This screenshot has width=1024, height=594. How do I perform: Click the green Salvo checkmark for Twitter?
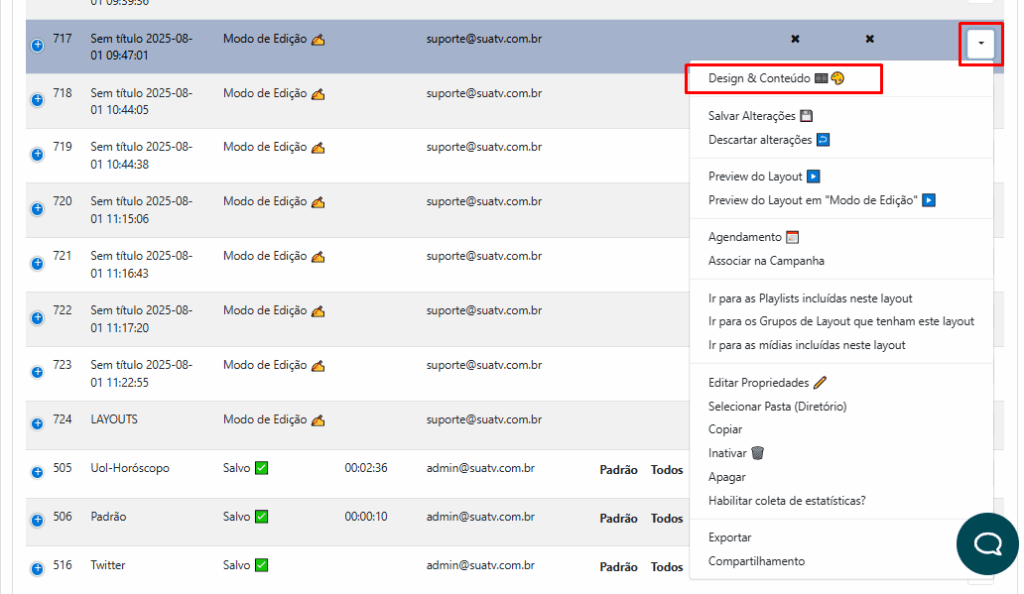(261, 565)
